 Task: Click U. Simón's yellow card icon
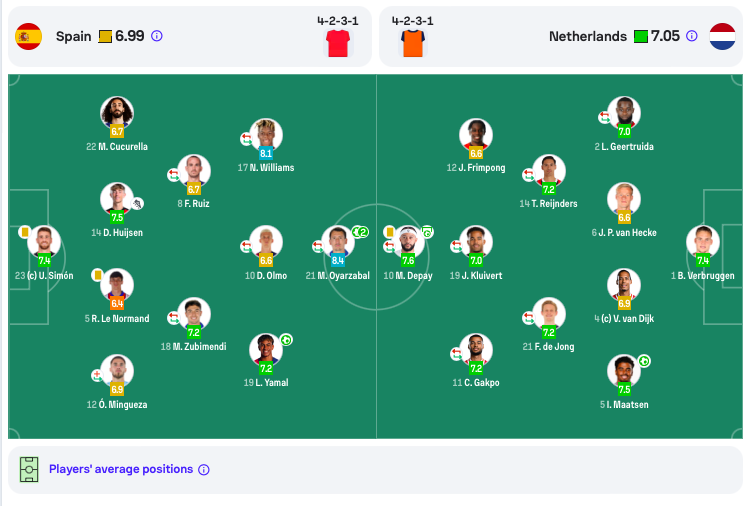tap(24, 232)
